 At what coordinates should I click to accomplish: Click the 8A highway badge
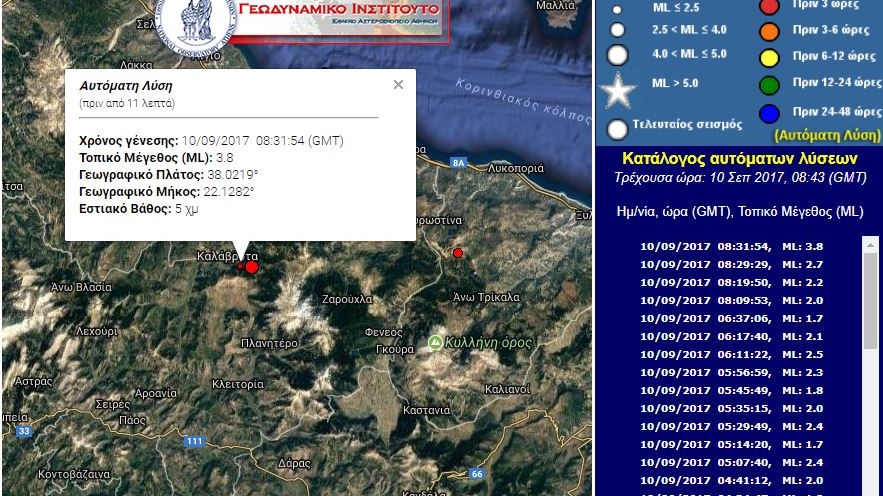point(458,163)
